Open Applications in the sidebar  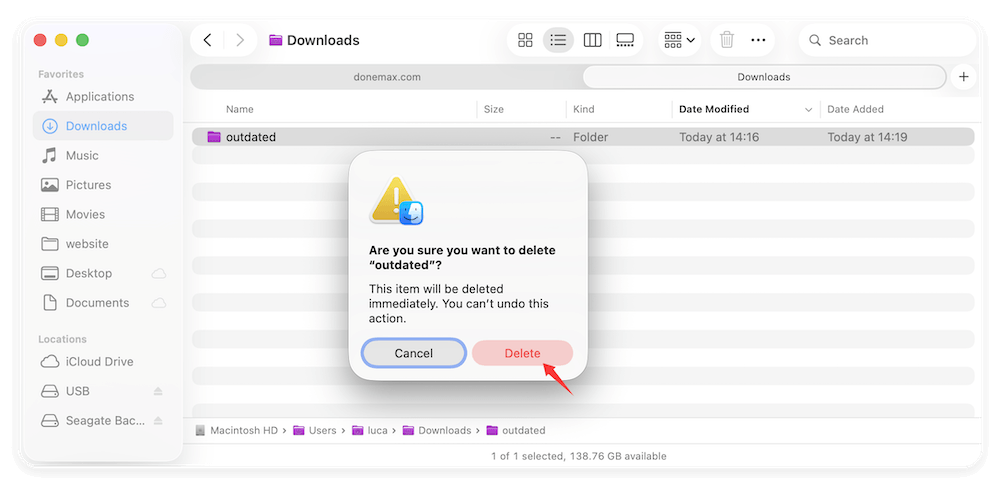pyautogui.click(x=103, y=96)
